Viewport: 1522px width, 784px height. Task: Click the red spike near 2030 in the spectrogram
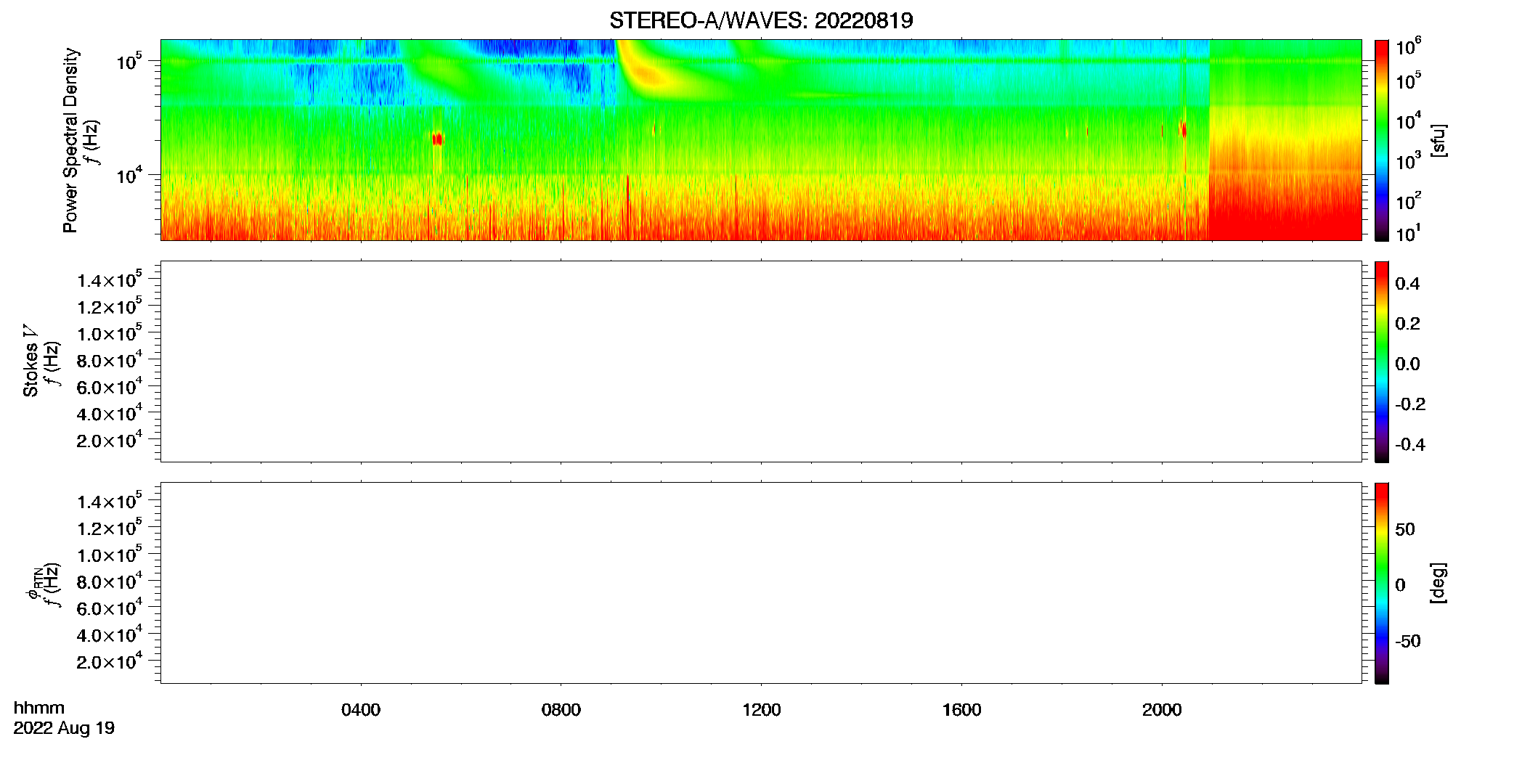[x=1184, y=130]
